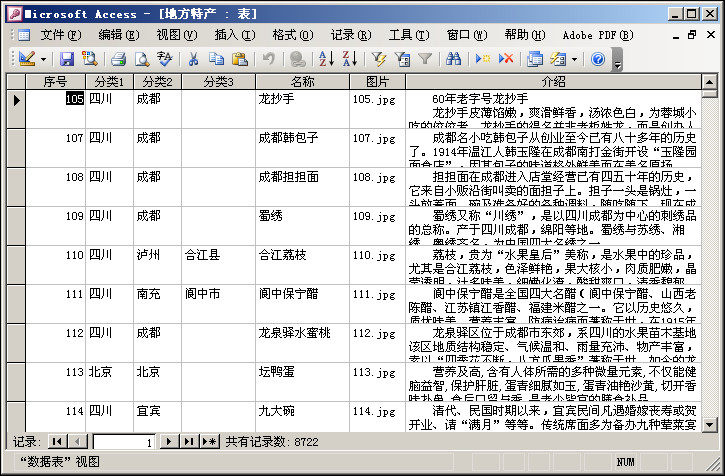The height and width of the screenshot is (476, 725).
Task: Select the 序号 column header
Action: click(55, 82)
